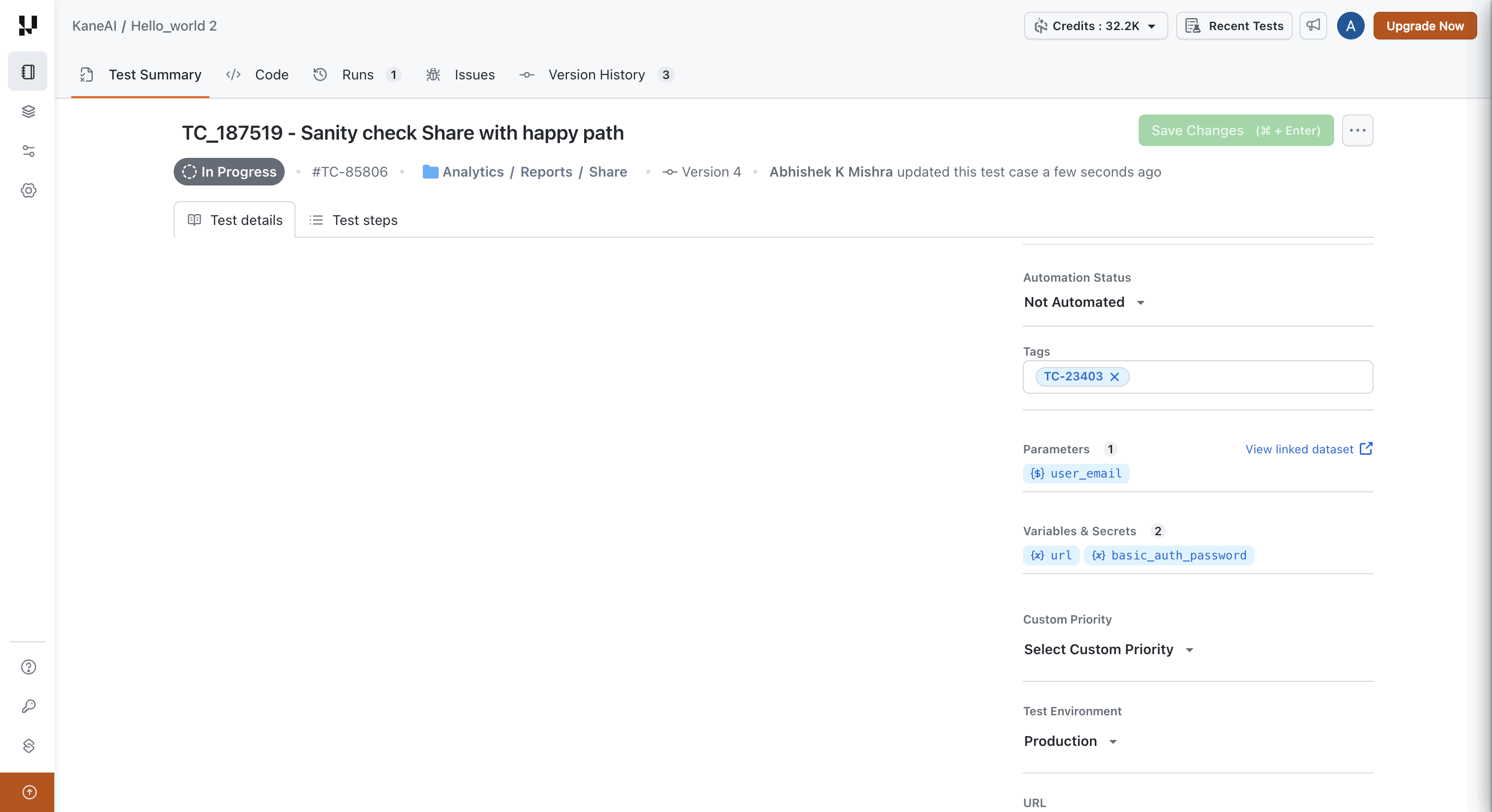Click the basic_auth_password variable chip
1492x812 pixels.
tap(1169, 555)
